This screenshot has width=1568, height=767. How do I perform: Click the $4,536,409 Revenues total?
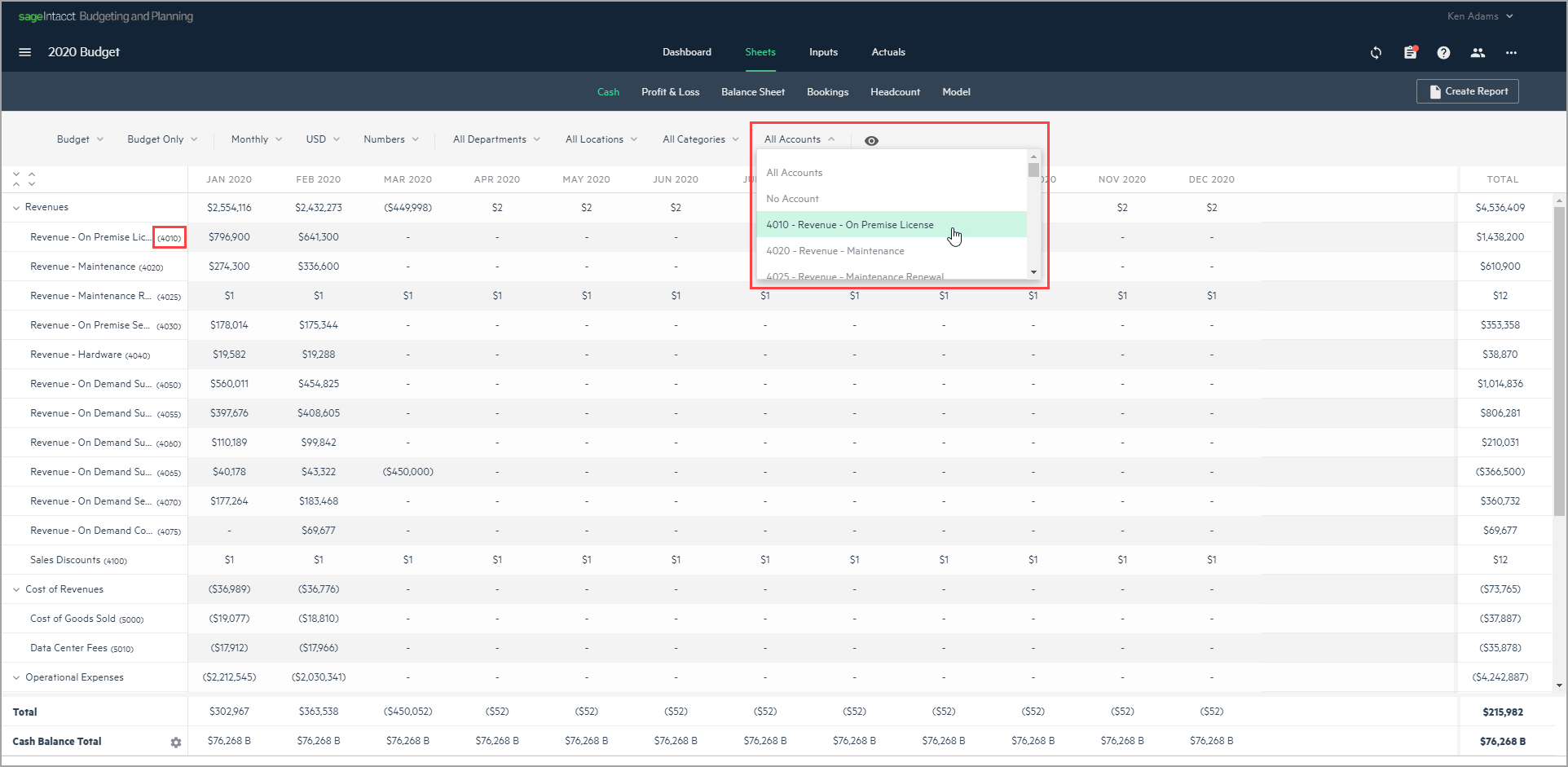click(x=1500, y=208)
